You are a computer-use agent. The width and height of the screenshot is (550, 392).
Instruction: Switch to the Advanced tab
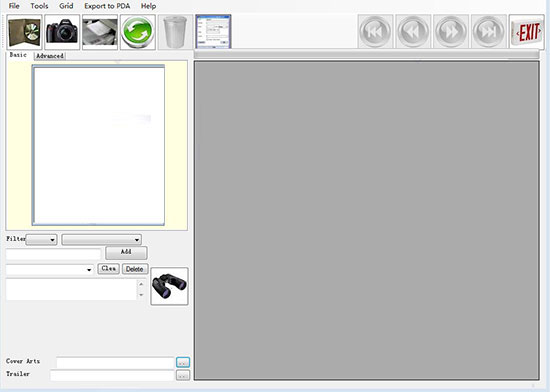(50, 56)
